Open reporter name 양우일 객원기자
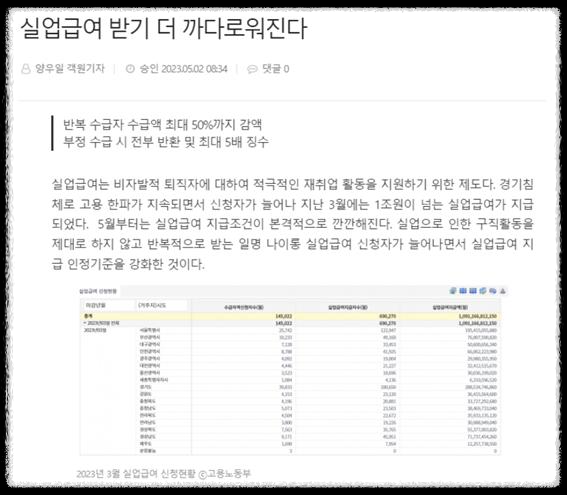Viewport: 567px width, 495px height. pos(70,68)
